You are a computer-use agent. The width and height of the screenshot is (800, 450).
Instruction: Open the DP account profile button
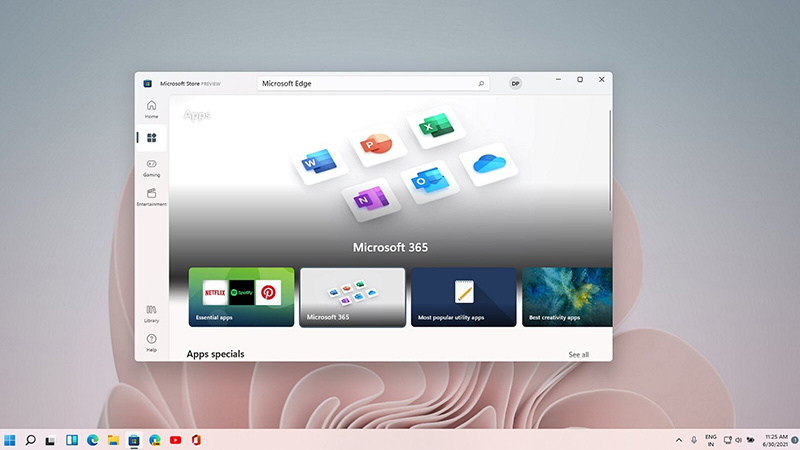click(515, 84)
